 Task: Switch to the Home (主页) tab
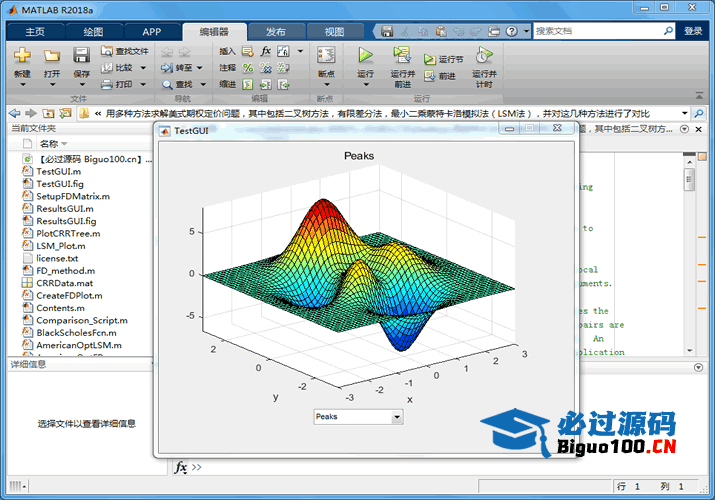pyautogui.click(x=35, y=31)
